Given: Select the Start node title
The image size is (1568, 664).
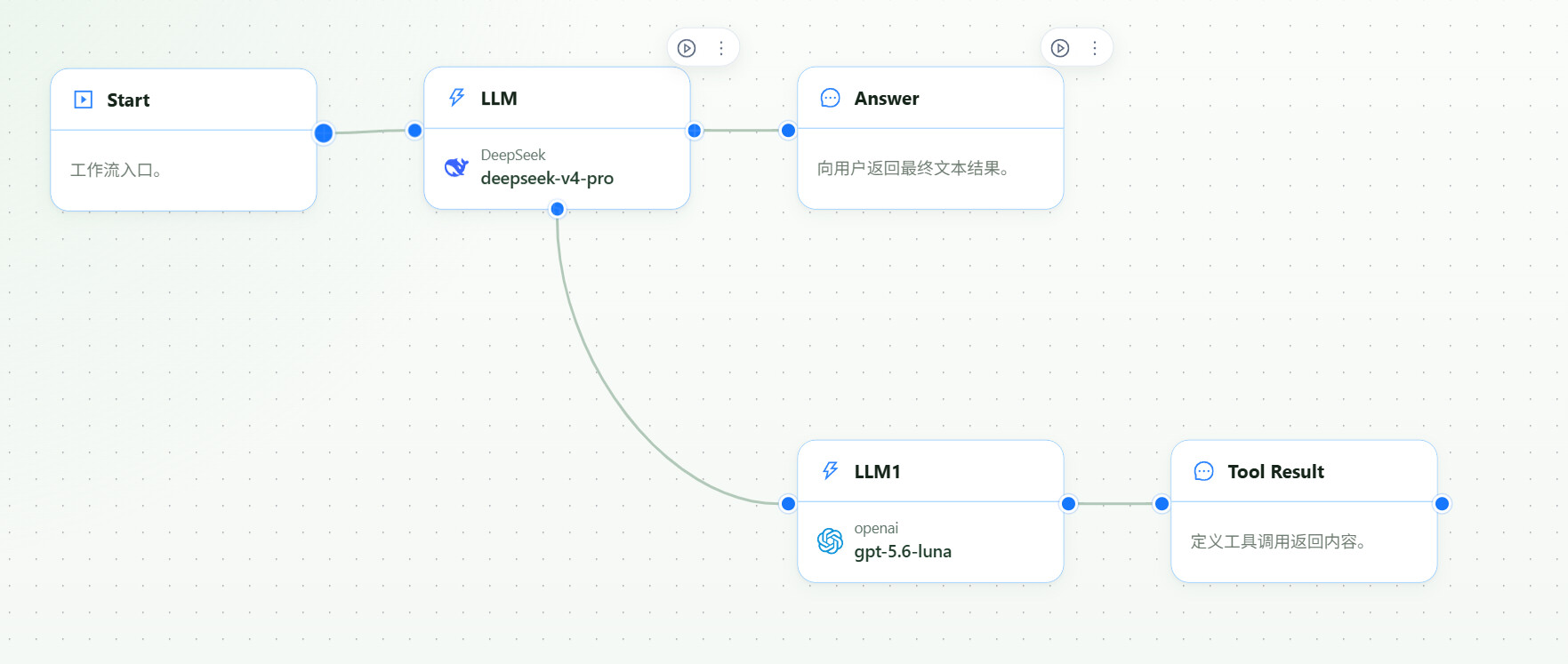Looking at the screenshot, I should (128, 100).
